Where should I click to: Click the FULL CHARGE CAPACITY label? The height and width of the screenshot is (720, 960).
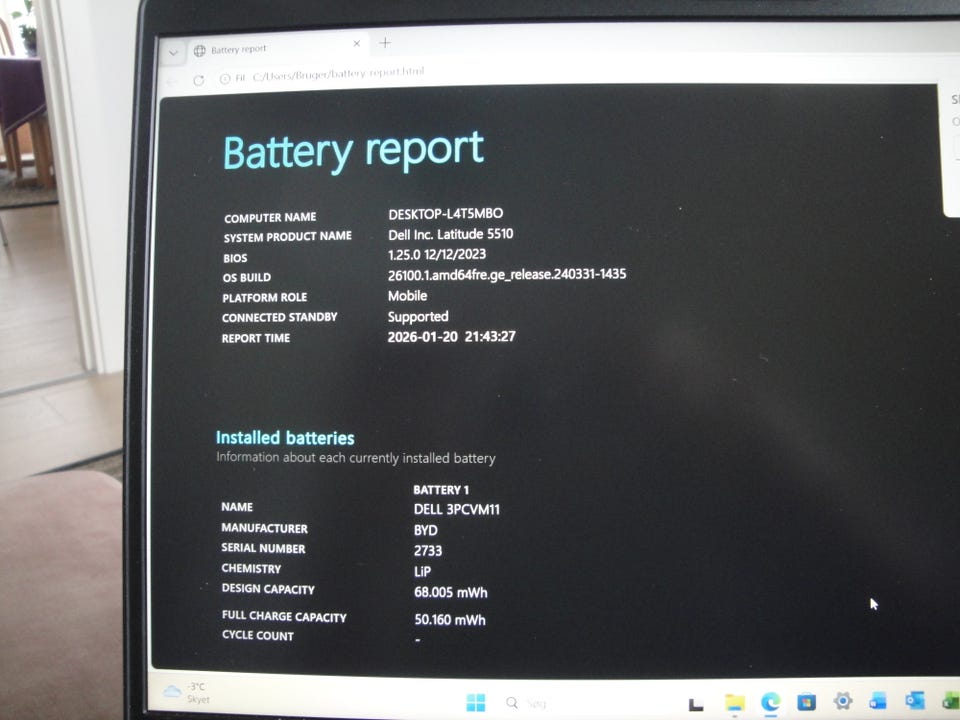tap(284, 617)
